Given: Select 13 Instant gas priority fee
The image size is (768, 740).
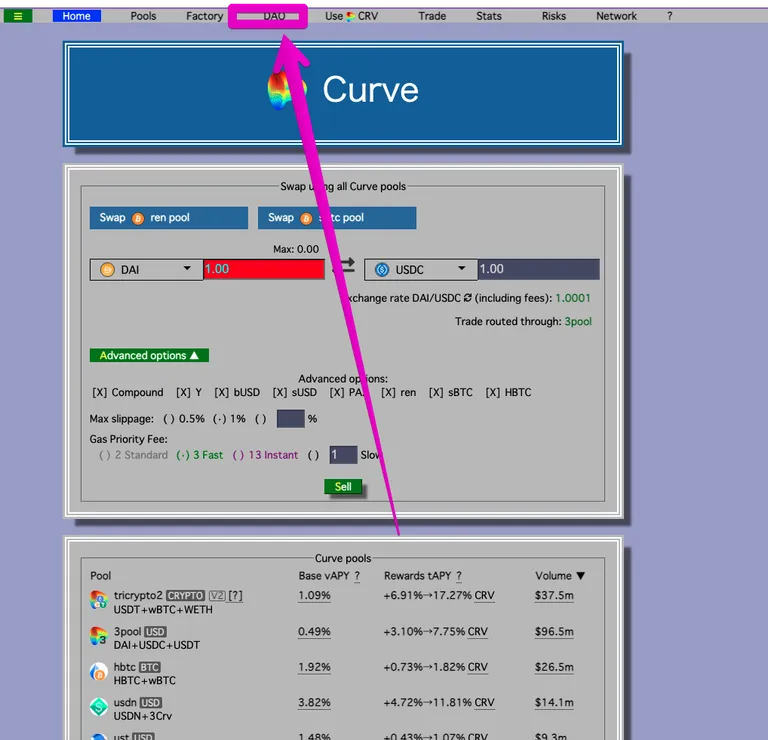Looking at the screenshot, I should coord(265,455).
